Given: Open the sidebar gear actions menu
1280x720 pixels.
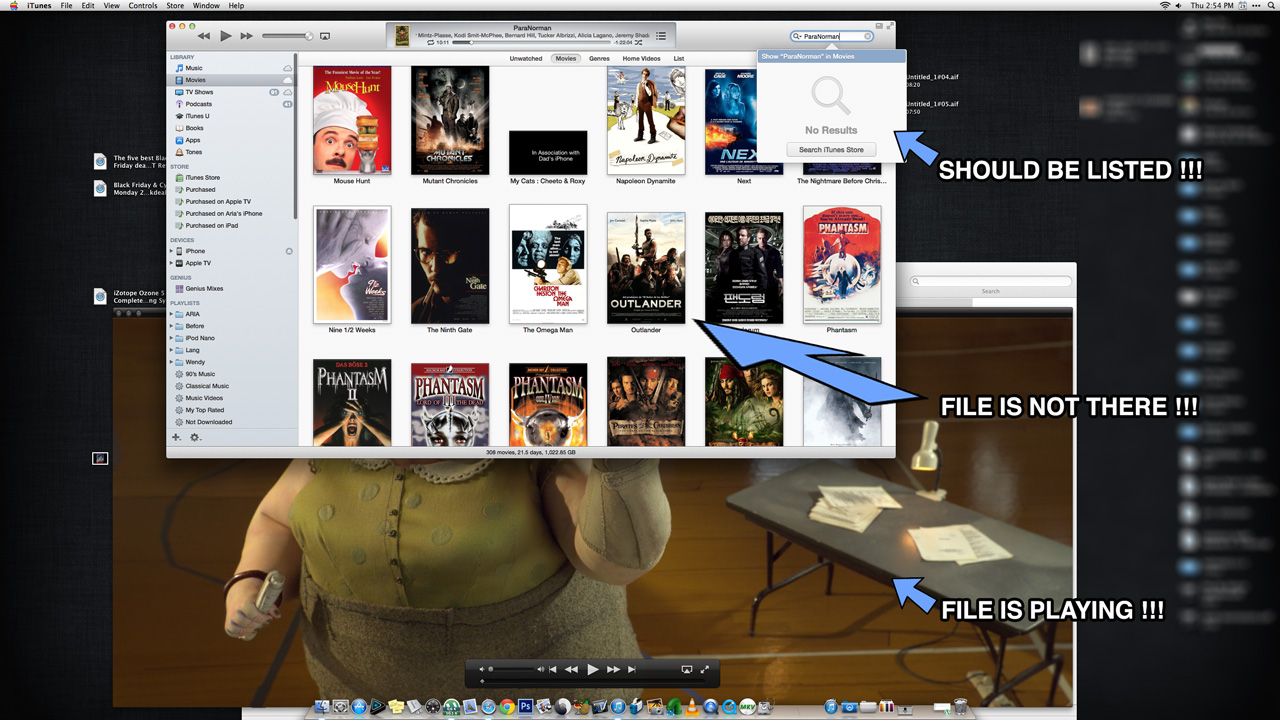Looking at the screenshot, I should (x=196, y=437).
